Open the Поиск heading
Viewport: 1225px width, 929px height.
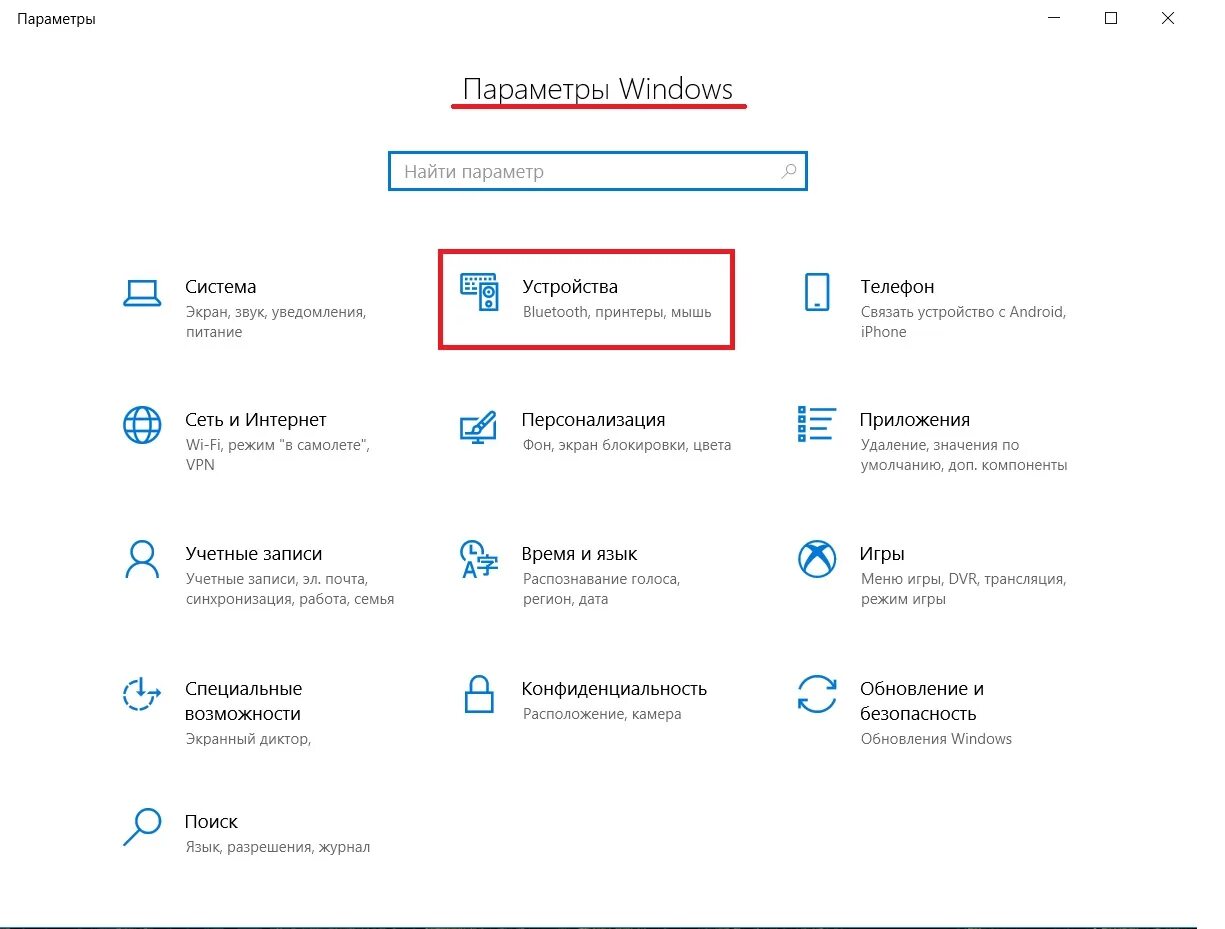[x=211, y=822]
